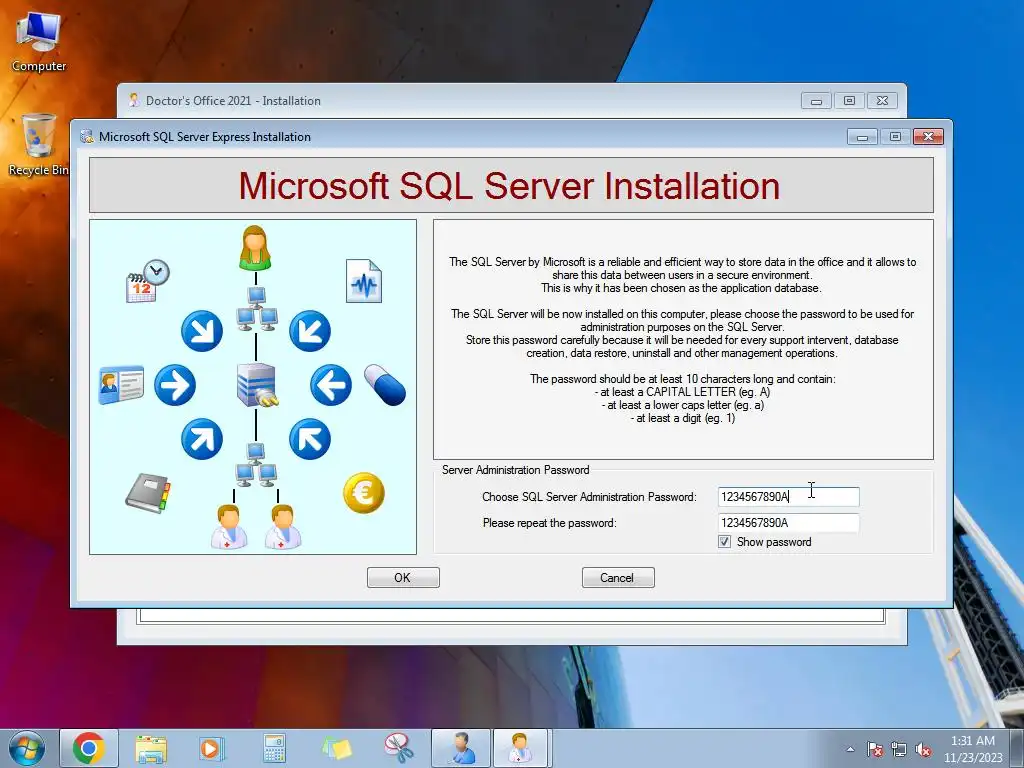The image size is (1024, 768).
Task: Click the lower network computers icon
Action: (x=256, y=465)
